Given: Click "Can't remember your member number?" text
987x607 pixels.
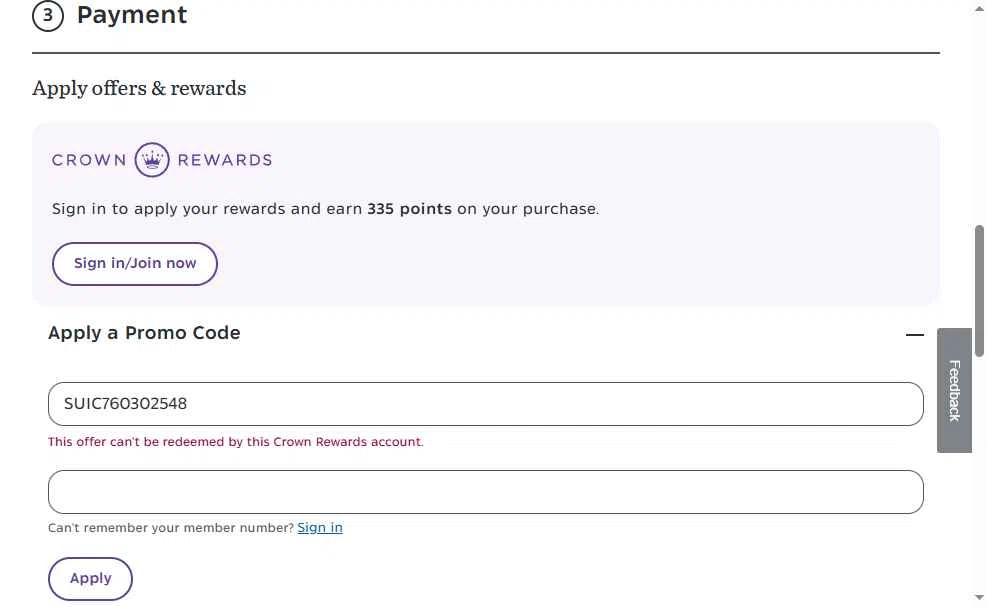Looking at the screenshot, I should (171, 528).
